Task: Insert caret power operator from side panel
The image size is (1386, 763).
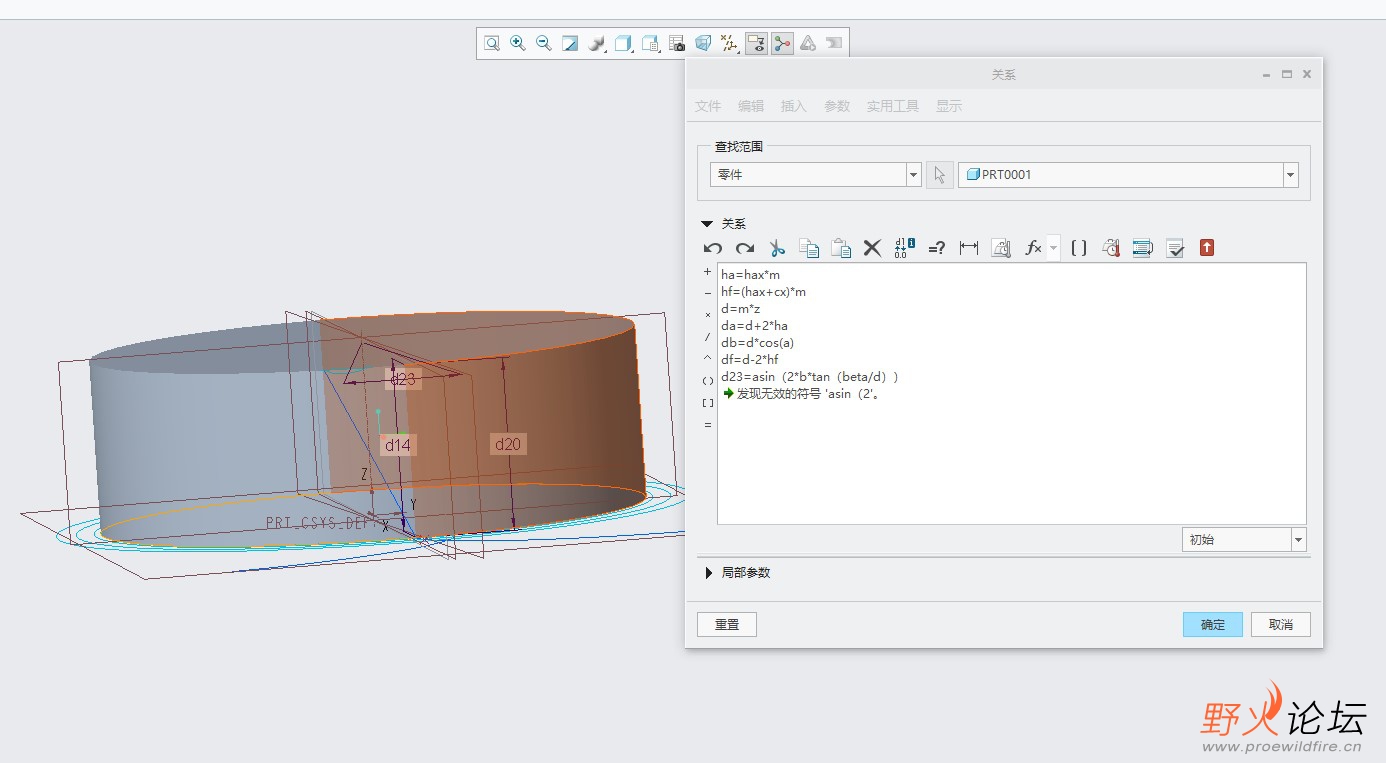Action: [x=708, y=358]
